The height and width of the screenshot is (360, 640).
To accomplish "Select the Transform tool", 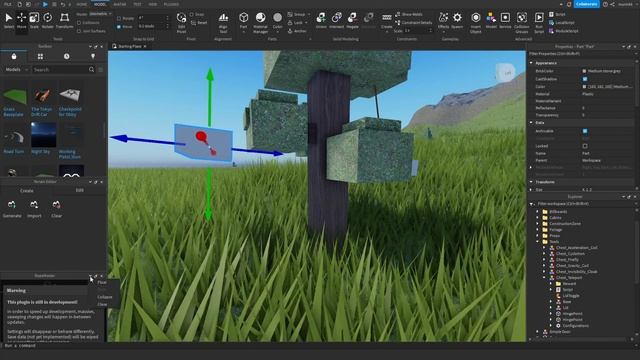I will click(64, 20).
